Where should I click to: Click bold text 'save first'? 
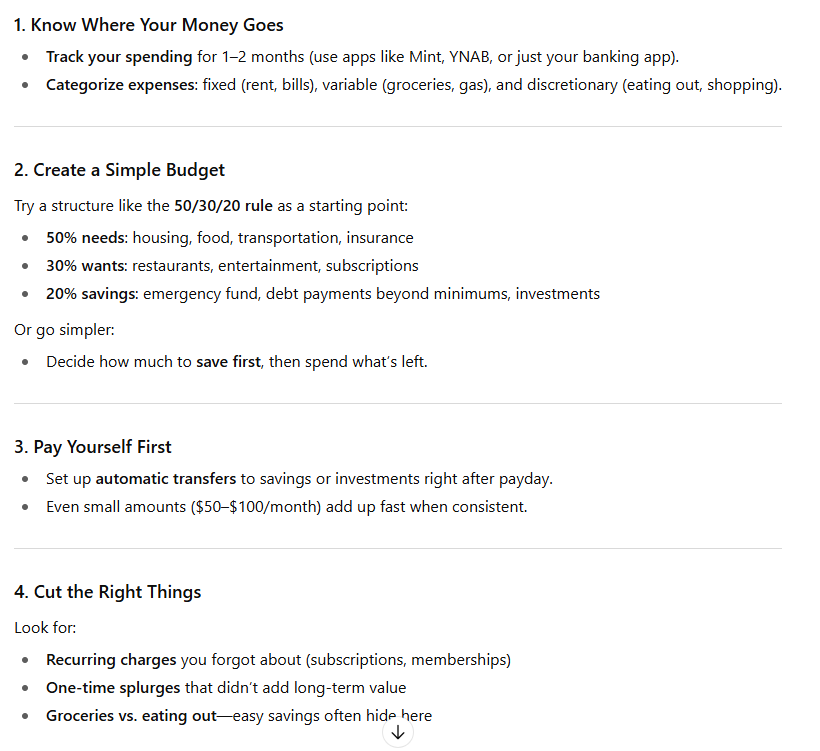(x=228, y=362)
